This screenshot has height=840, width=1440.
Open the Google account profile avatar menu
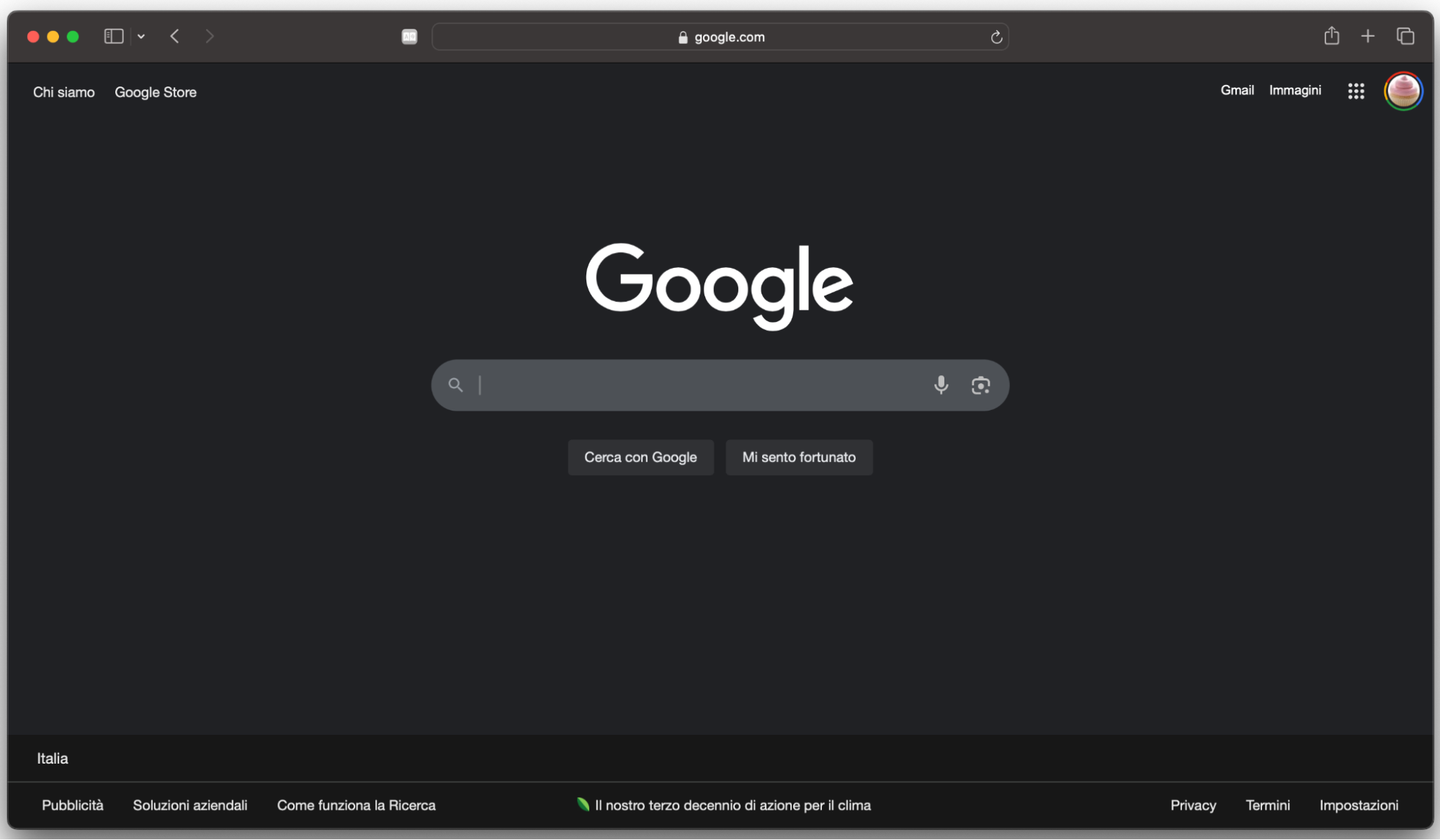click(x=1403, y=91)
